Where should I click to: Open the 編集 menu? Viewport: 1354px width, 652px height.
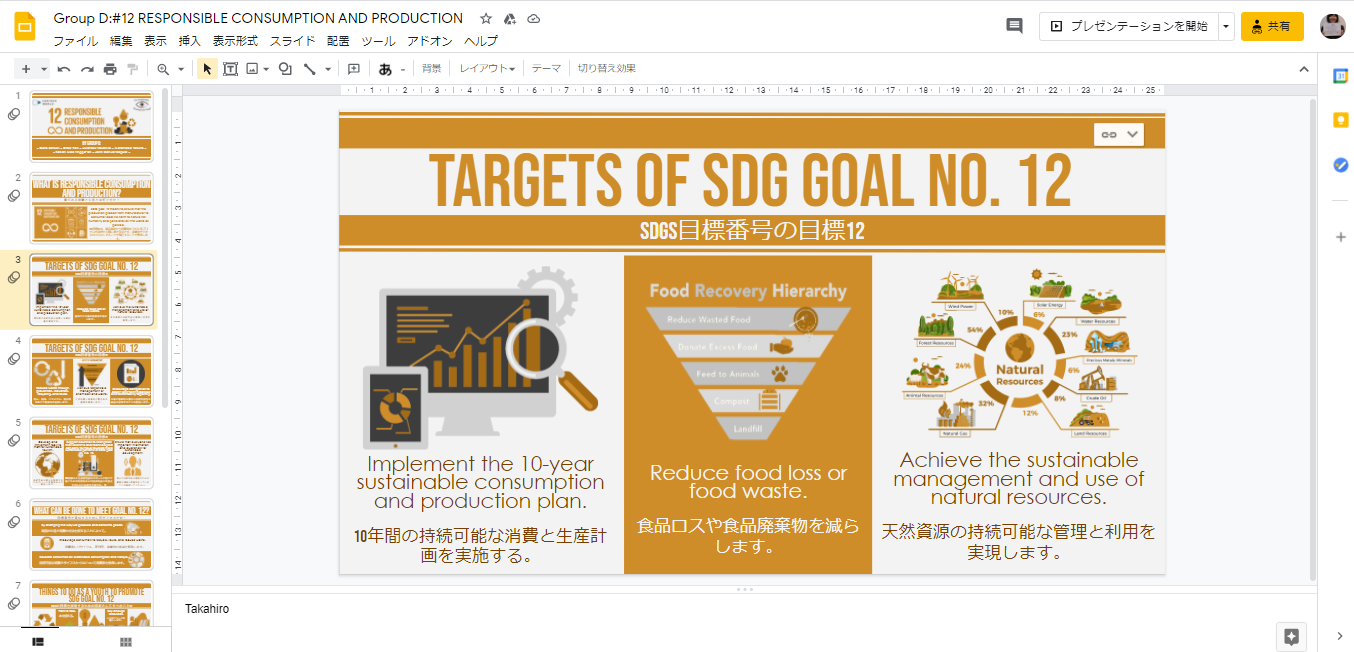point(121,41)
